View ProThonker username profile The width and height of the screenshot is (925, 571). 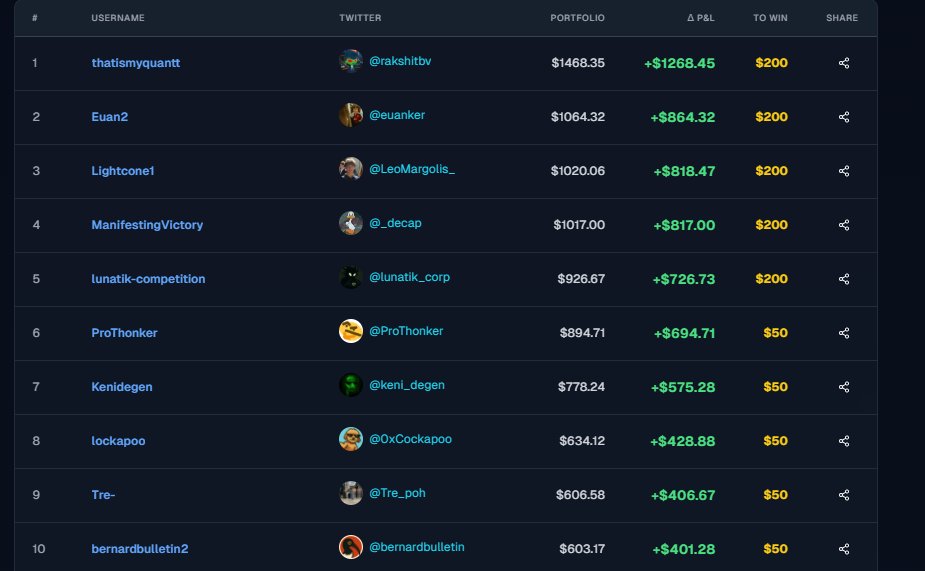tap(124, 333)
